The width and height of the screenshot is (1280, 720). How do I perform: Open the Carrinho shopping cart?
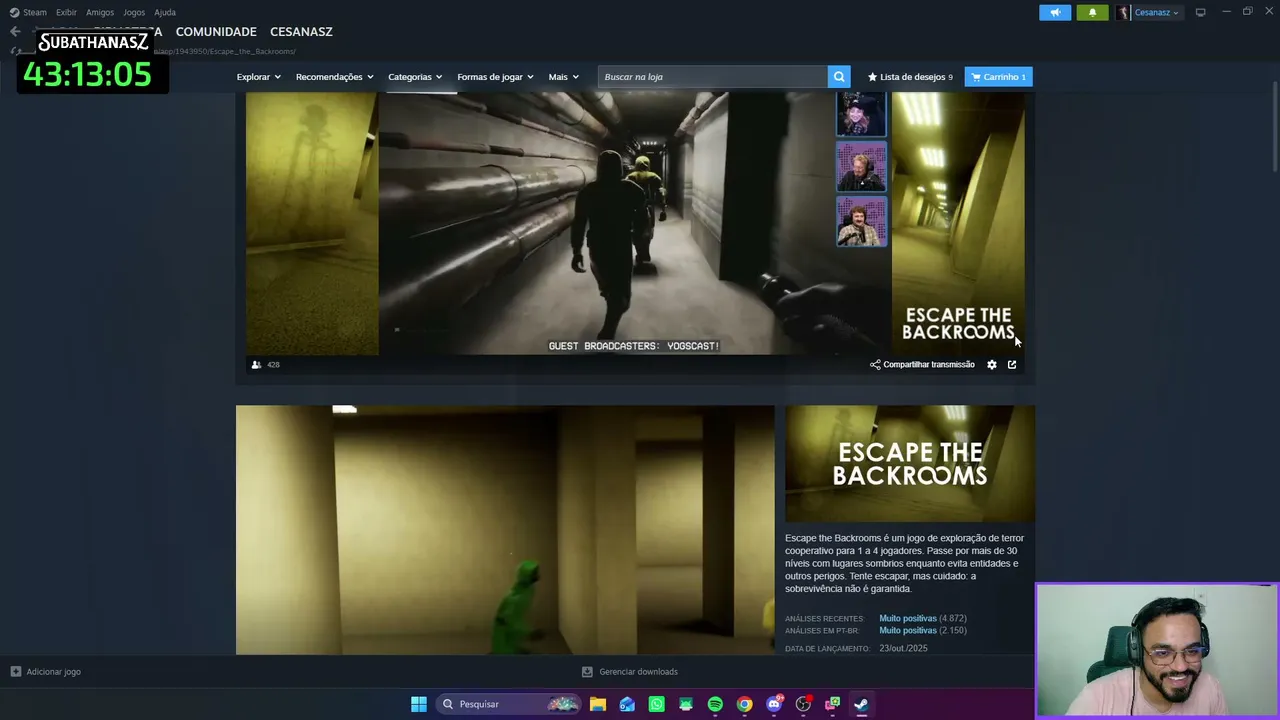998,77
